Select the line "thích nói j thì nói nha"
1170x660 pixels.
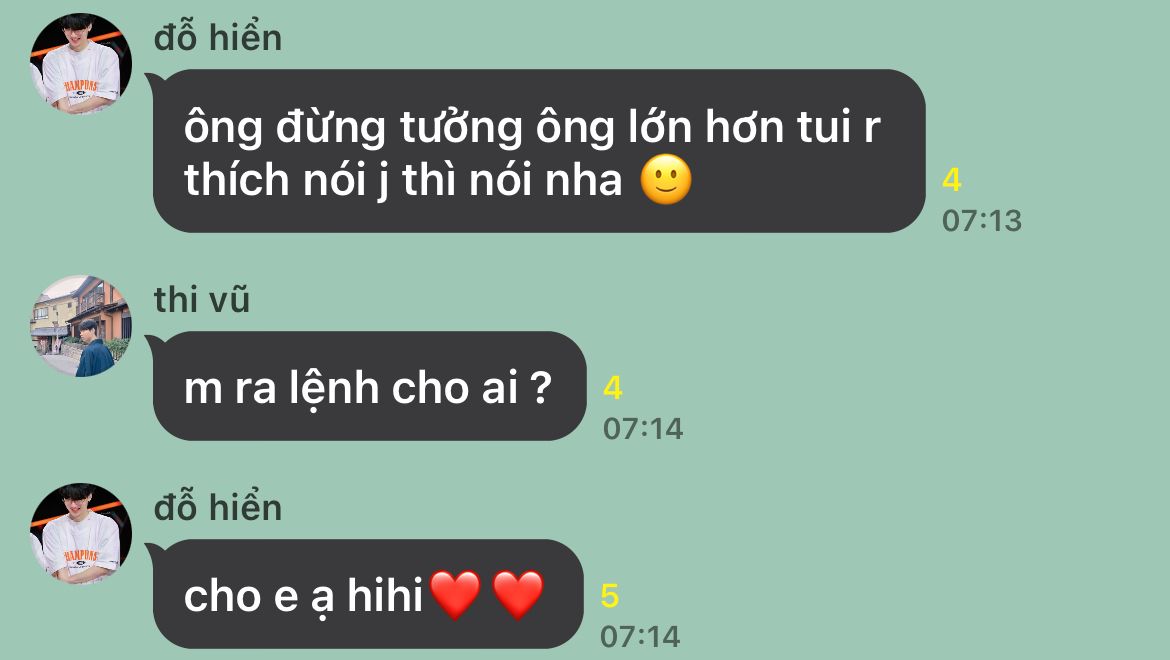(x=403, y=180)
